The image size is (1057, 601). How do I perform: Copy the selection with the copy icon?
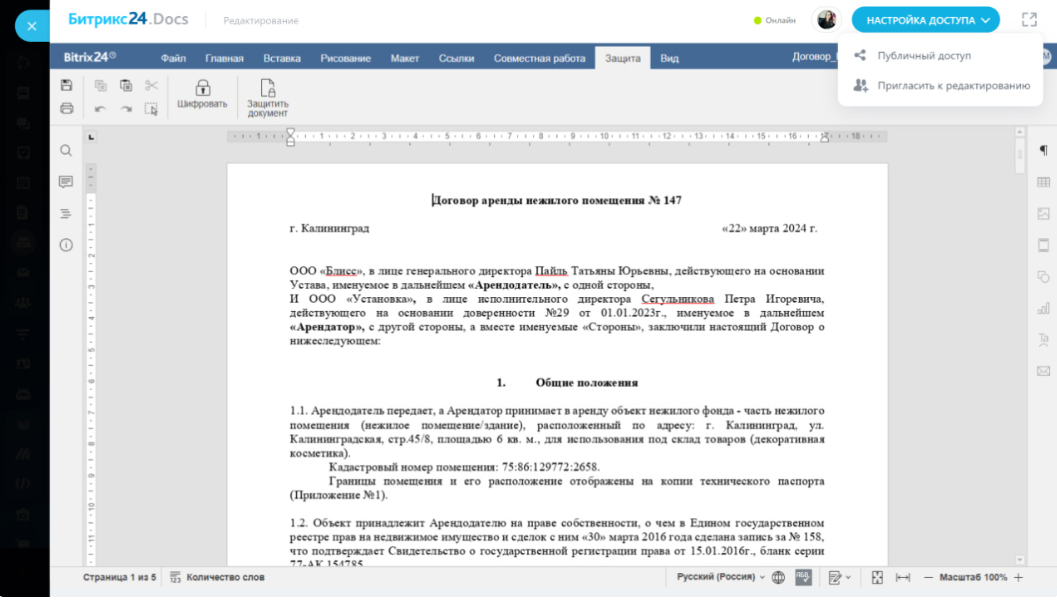click(100, 86)
